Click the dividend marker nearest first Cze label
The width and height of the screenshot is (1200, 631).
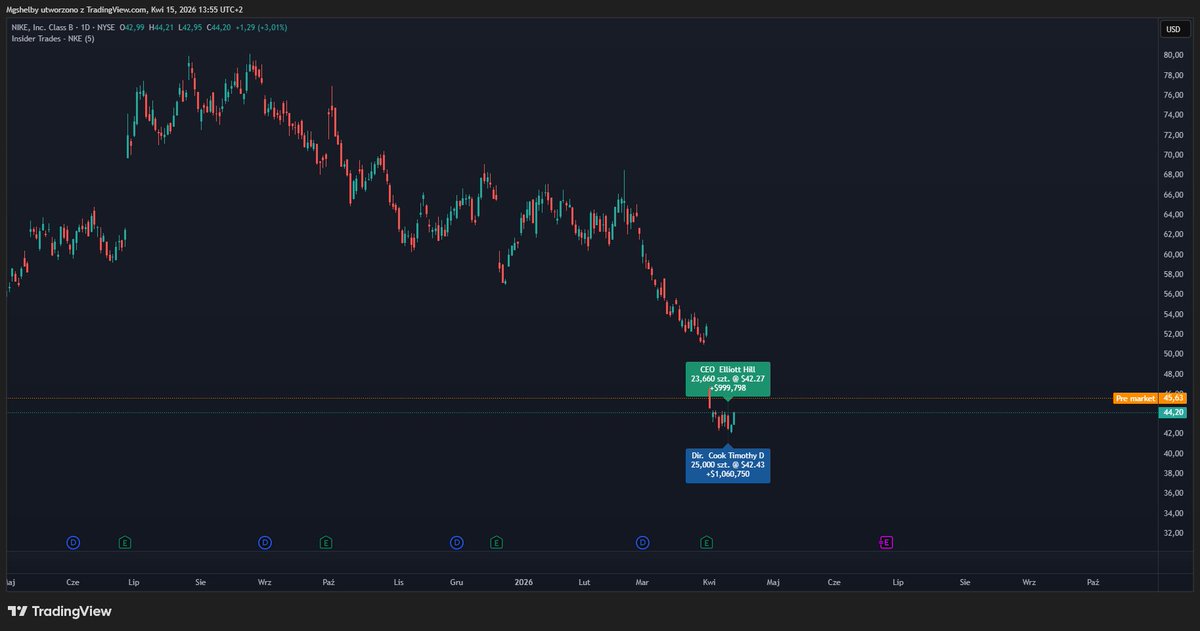[73, 542]
